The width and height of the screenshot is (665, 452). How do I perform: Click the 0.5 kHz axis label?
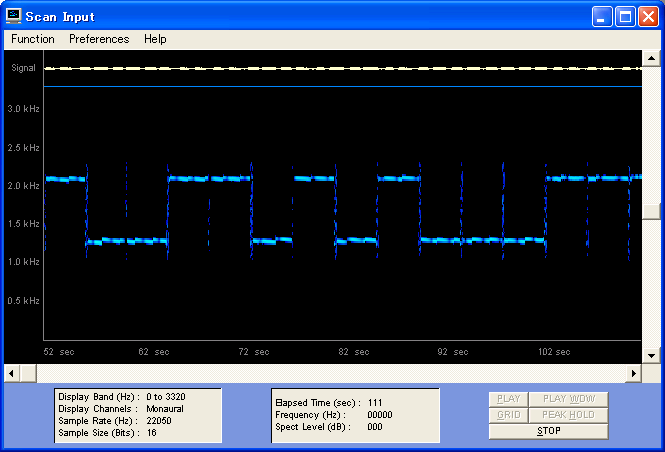coord(23,301)
